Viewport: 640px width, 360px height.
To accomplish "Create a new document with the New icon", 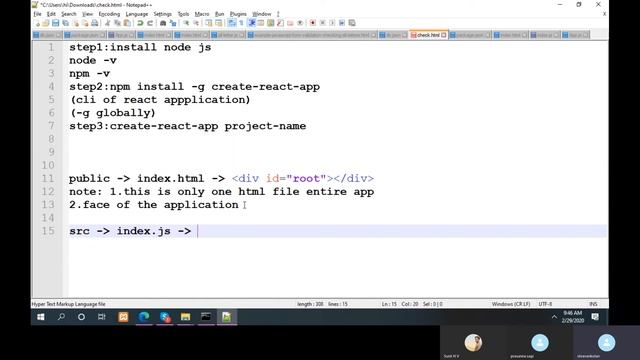I will coord(37,23).
